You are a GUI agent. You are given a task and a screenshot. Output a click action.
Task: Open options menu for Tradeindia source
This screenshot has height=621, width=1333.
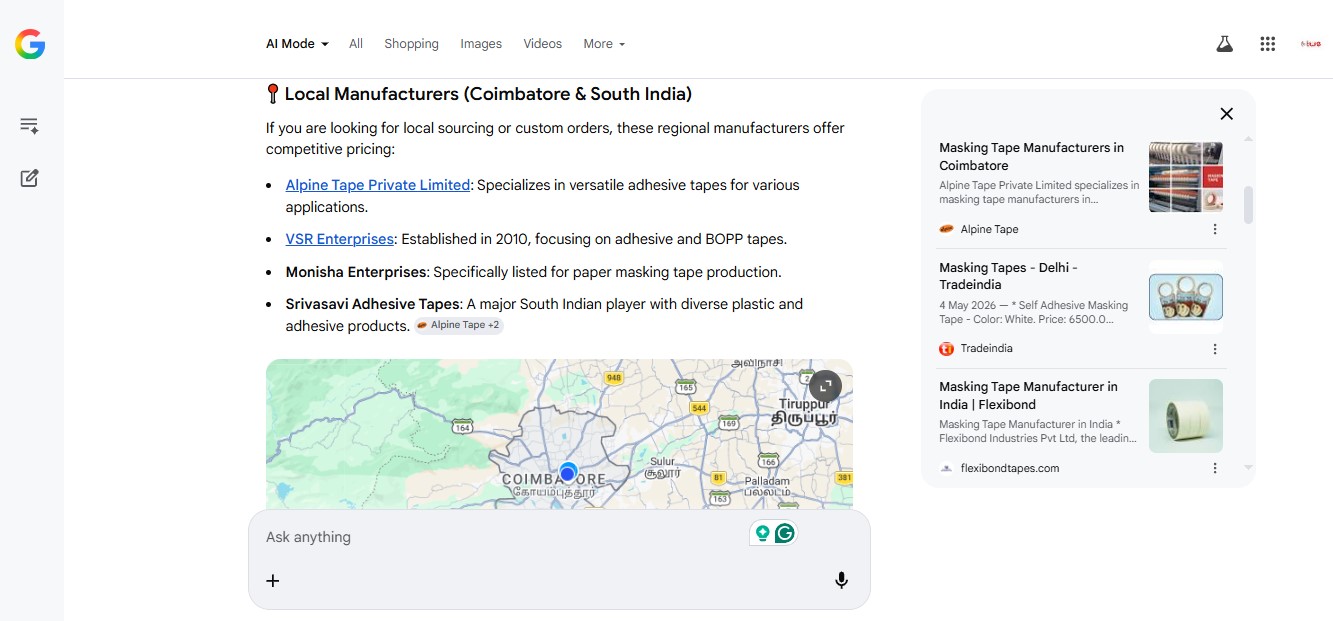pos(1215,349)
